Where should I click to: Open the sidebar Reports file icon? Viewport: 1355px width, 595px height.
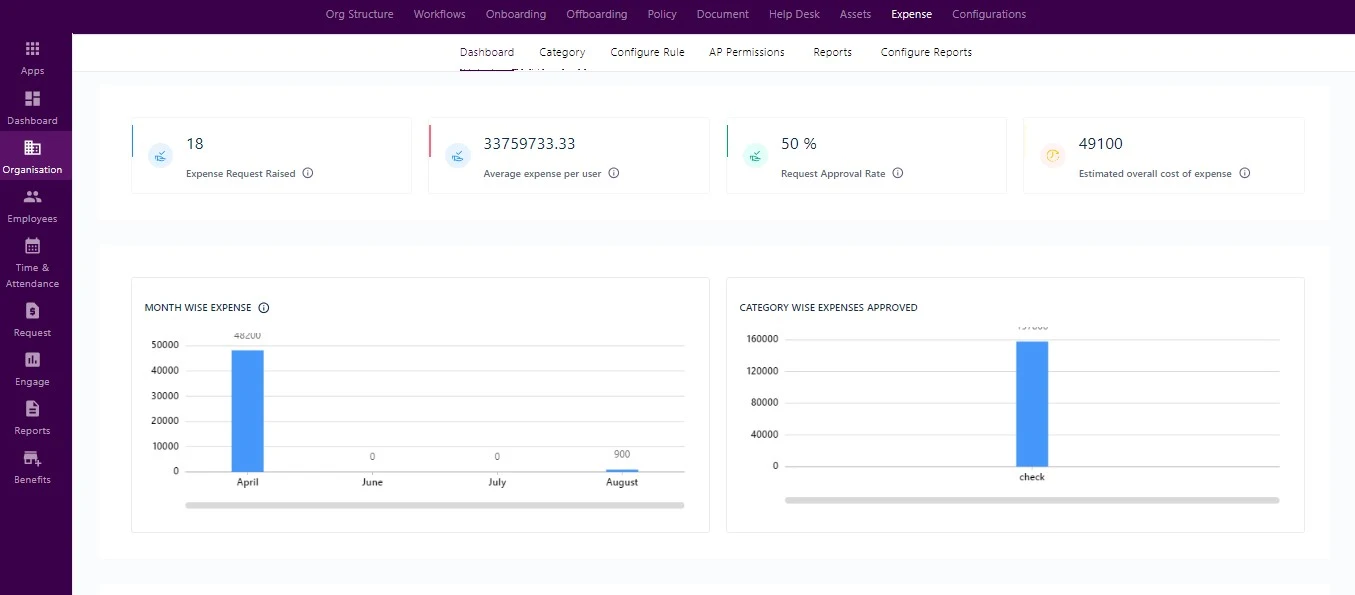[x=32, y=409]
